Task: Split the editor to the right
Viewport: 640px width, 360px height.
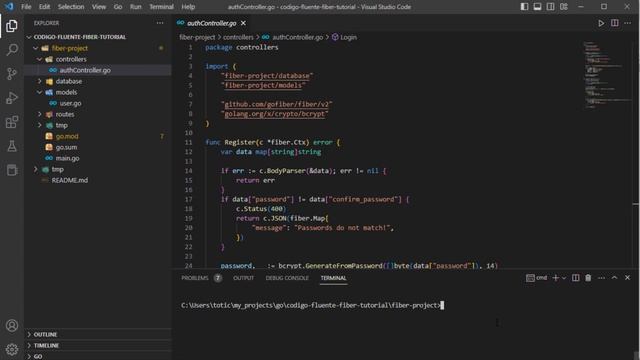Action: 614,23
